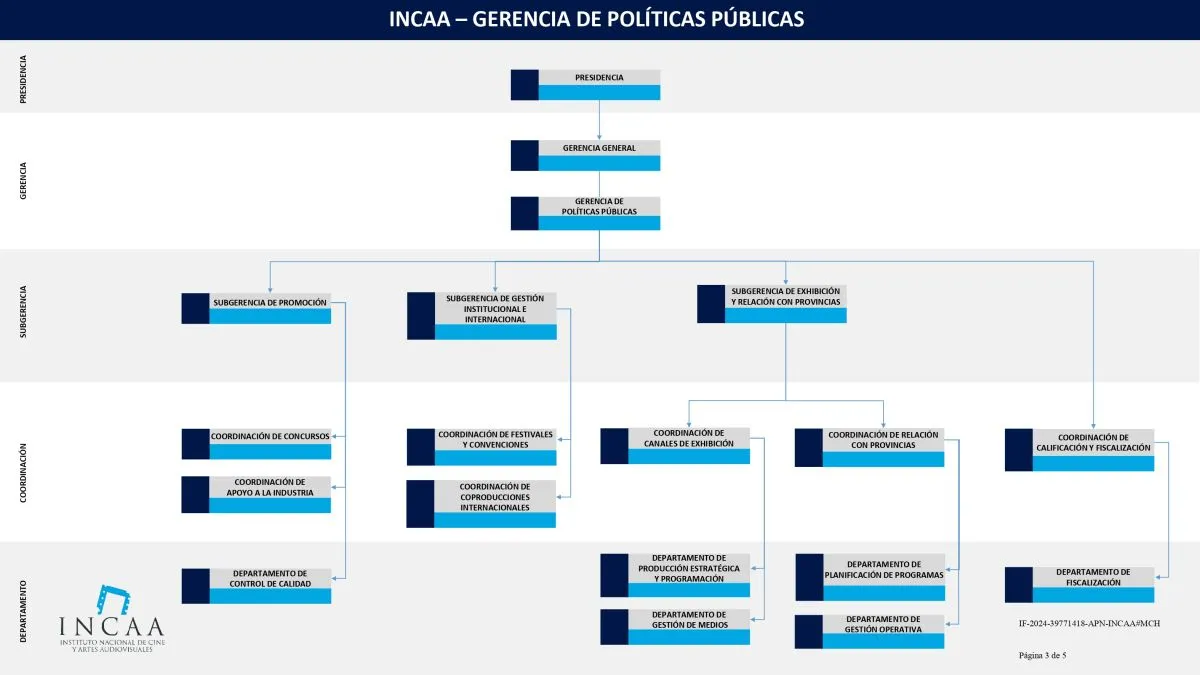This screenshot has width=1200, height=675.
Task: Click Departamento de Gestión de Medios
Action: [675, 626]
